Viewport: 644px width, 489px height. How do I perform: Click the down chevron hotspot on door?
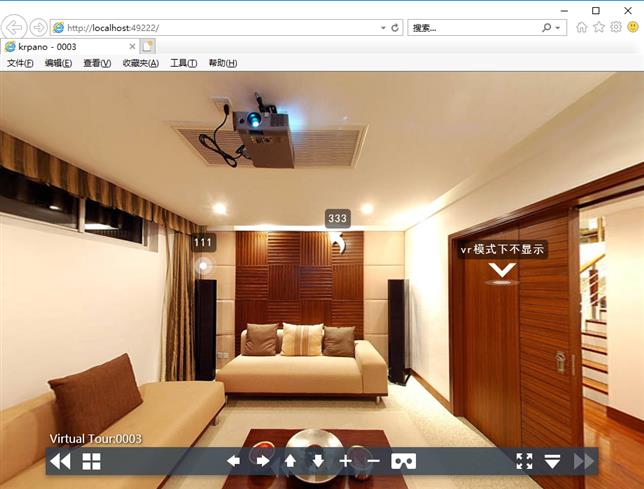coord(502,273)
